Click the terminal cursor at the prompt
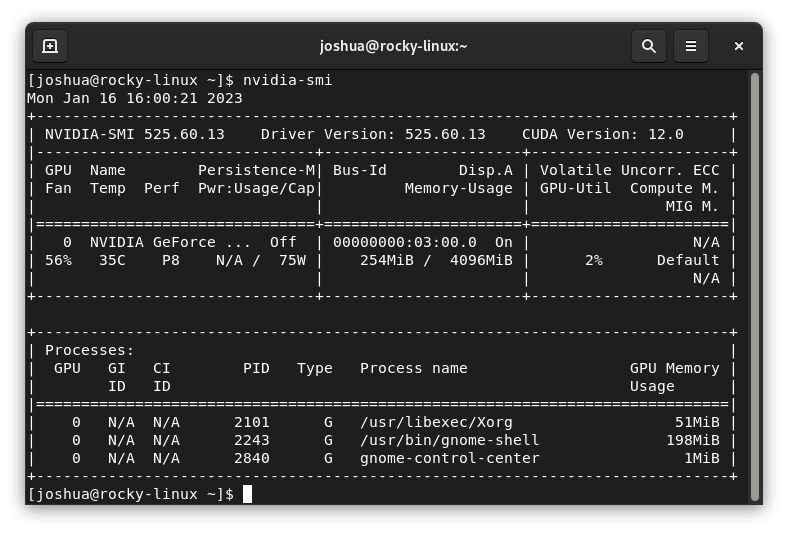The width and height of the screenshot is (788, 533). click(247, 494)
